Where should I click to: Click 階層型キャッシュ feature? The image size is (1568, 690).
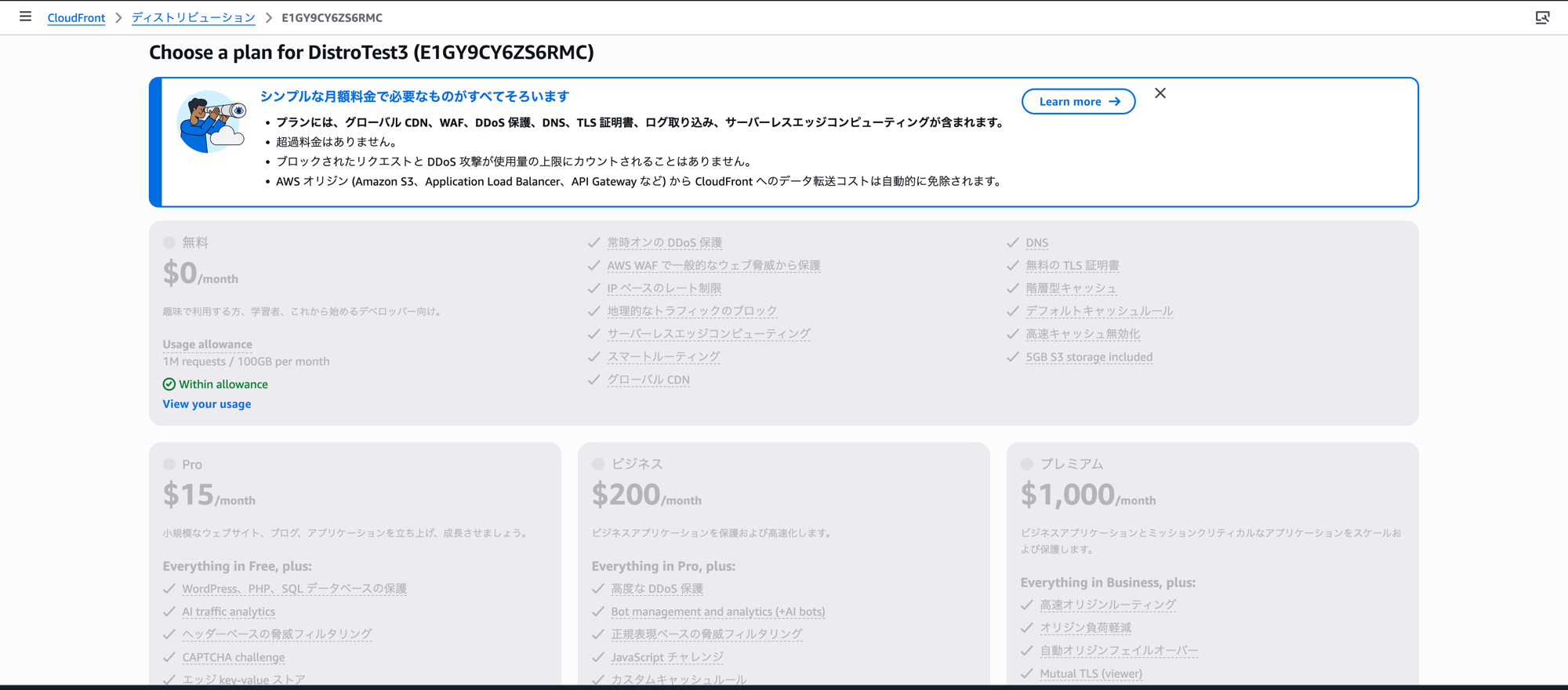[x=1071, y=289]
